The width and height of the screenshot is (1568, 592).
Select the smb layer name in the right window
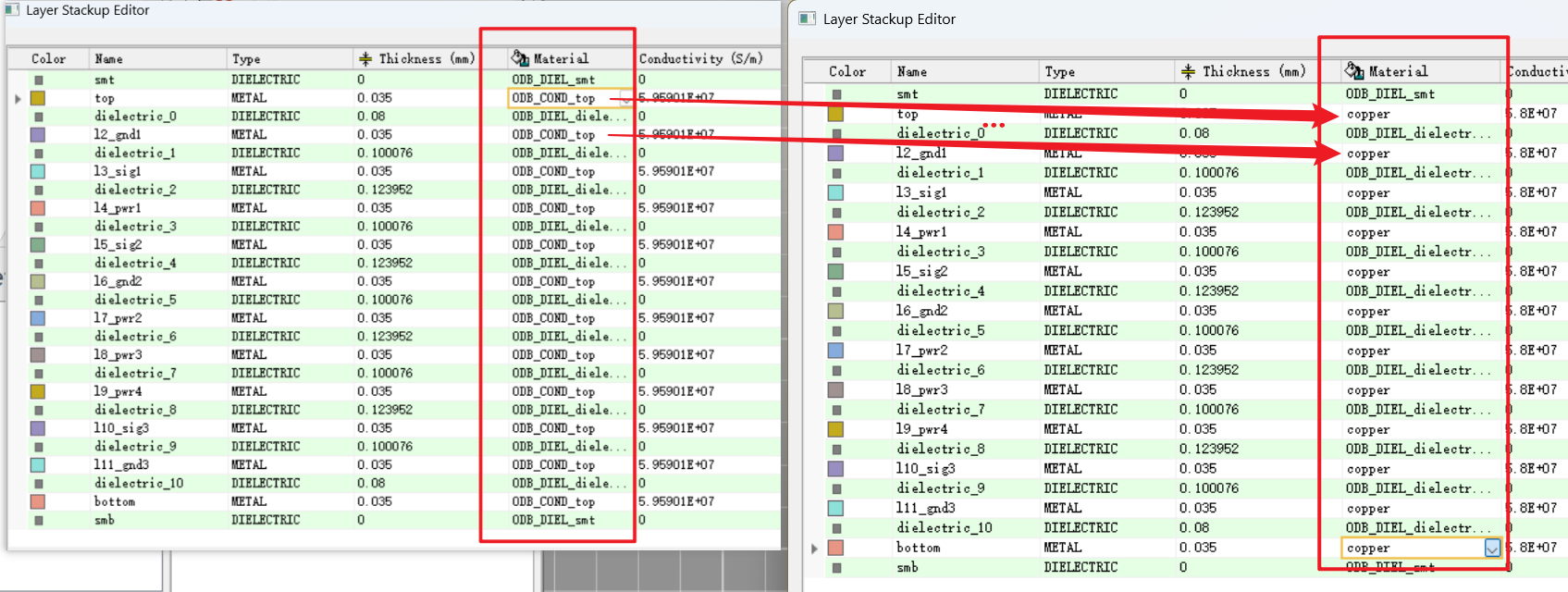tap(907, 567)
